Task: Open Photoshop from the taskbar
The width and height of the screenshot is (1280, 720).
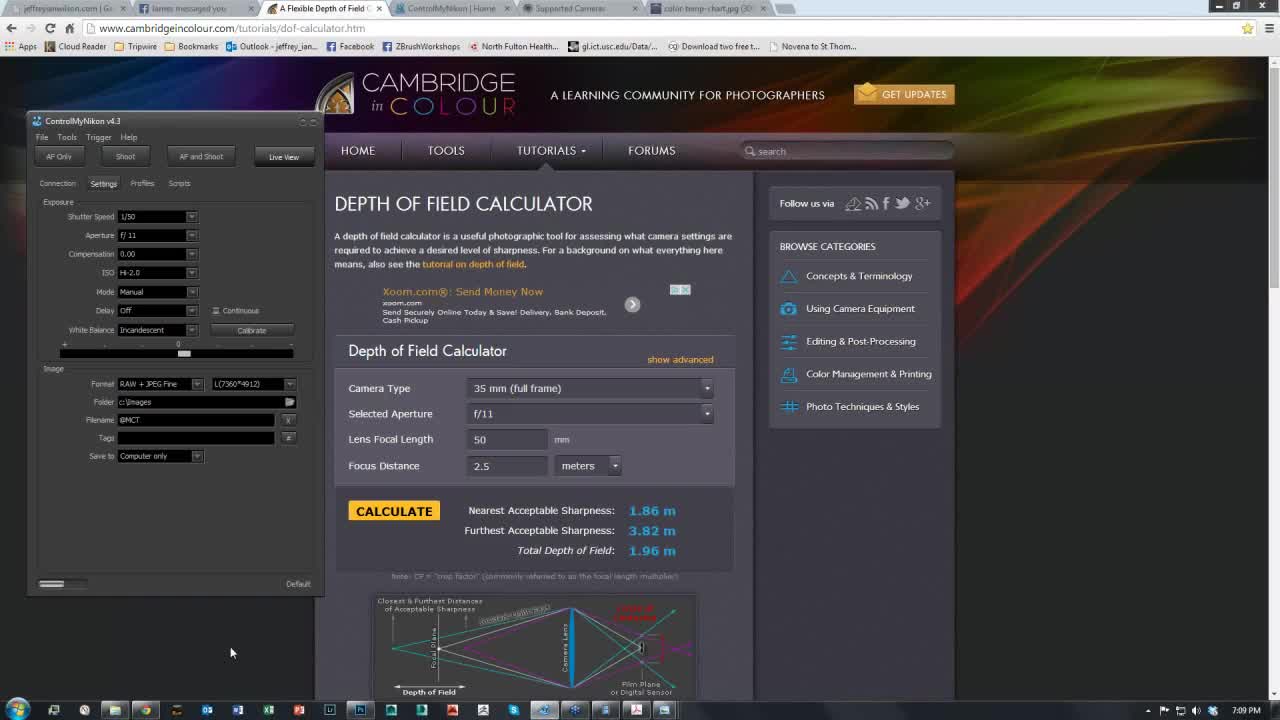Action: coord(360,710)
